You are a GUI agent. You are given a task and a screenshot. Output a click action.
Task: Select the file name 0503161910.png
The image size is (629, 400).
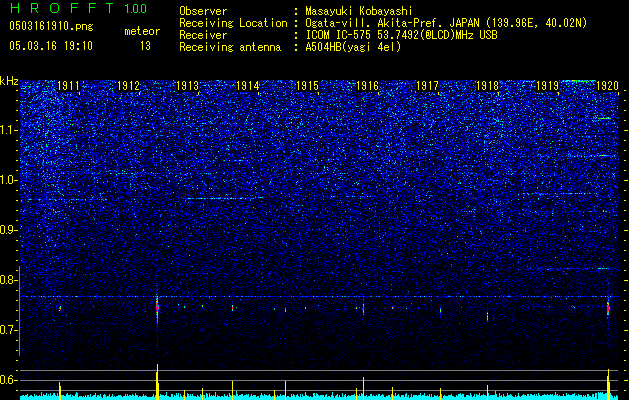pos(51,27)
